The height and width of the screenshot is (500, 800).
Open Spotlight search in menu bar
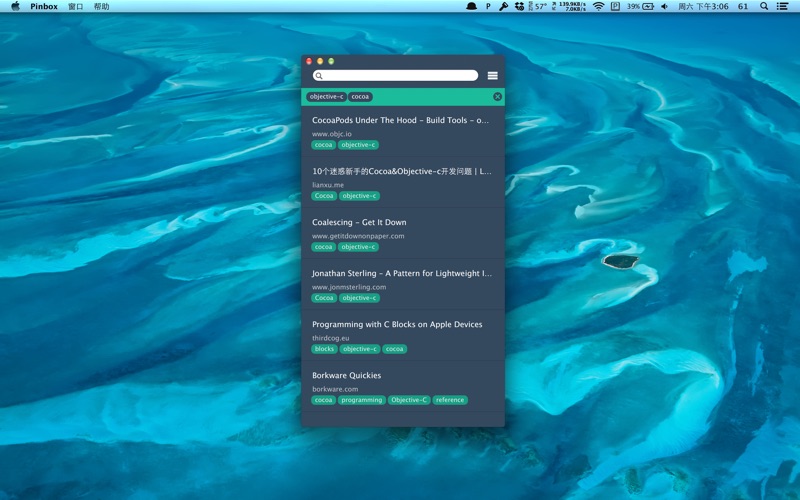pyautogui.click(x=764, y=6)
